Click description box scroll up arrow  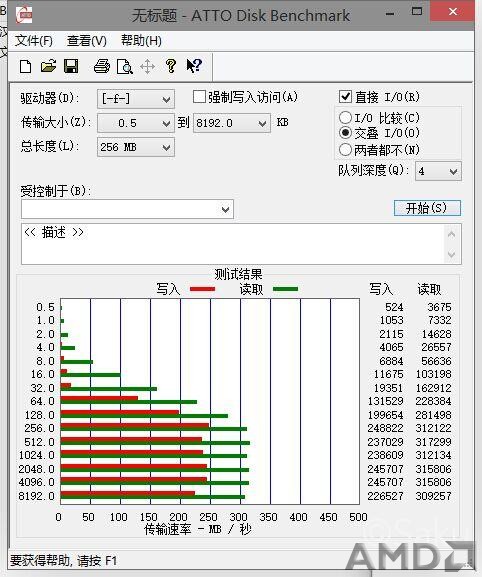pos(452,234)
